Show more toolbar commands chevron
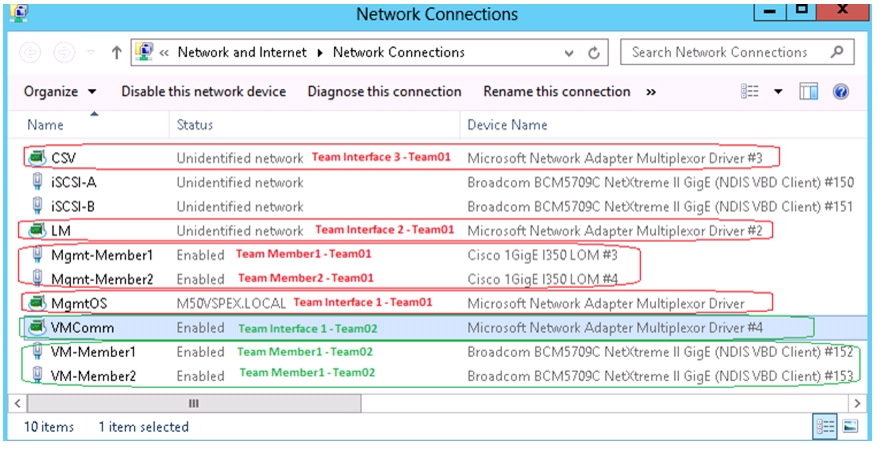Image resolution: width=882 pixels, height=473 pixels. pos(651,92)
